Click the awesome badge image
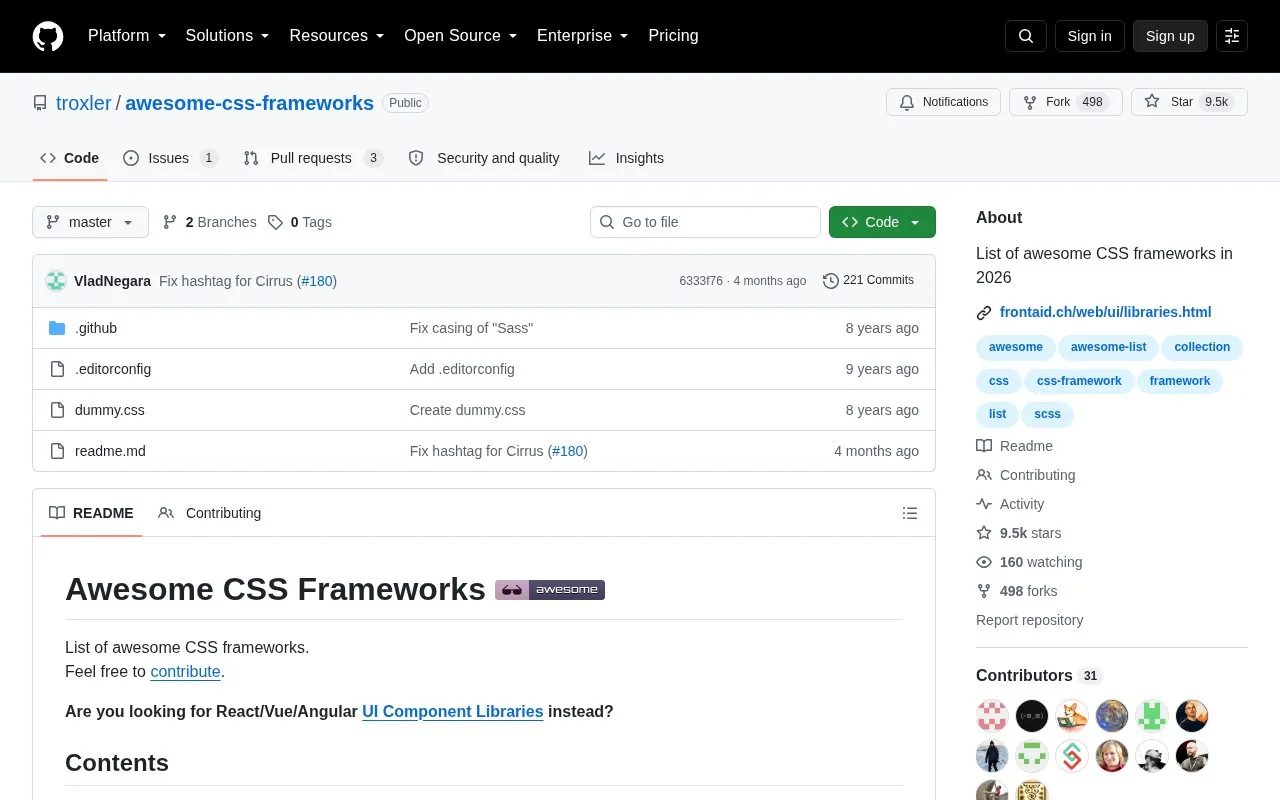 pos(550,590)
